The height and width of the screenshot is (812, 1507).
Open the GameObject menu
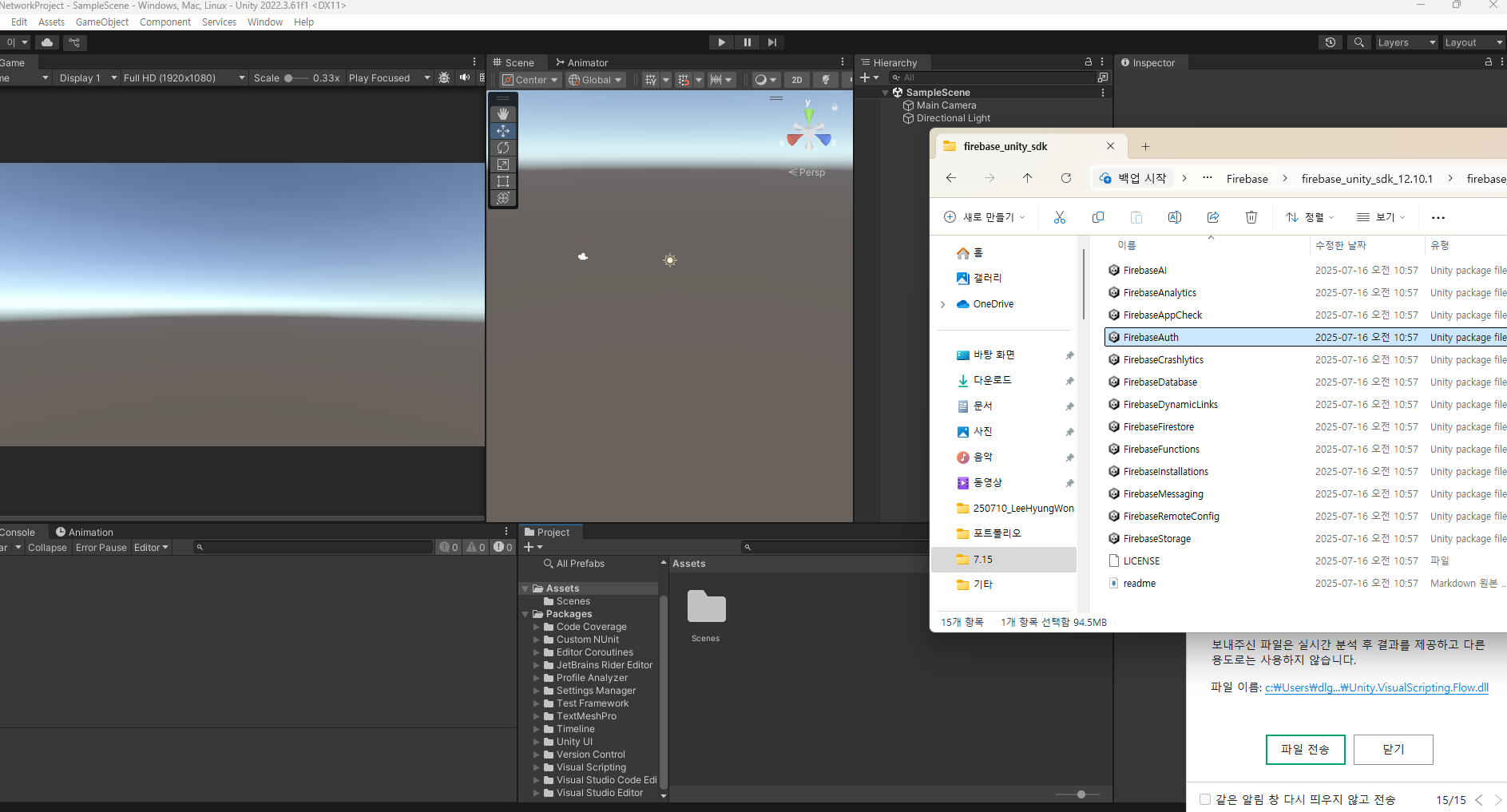(x=102, y=22)
